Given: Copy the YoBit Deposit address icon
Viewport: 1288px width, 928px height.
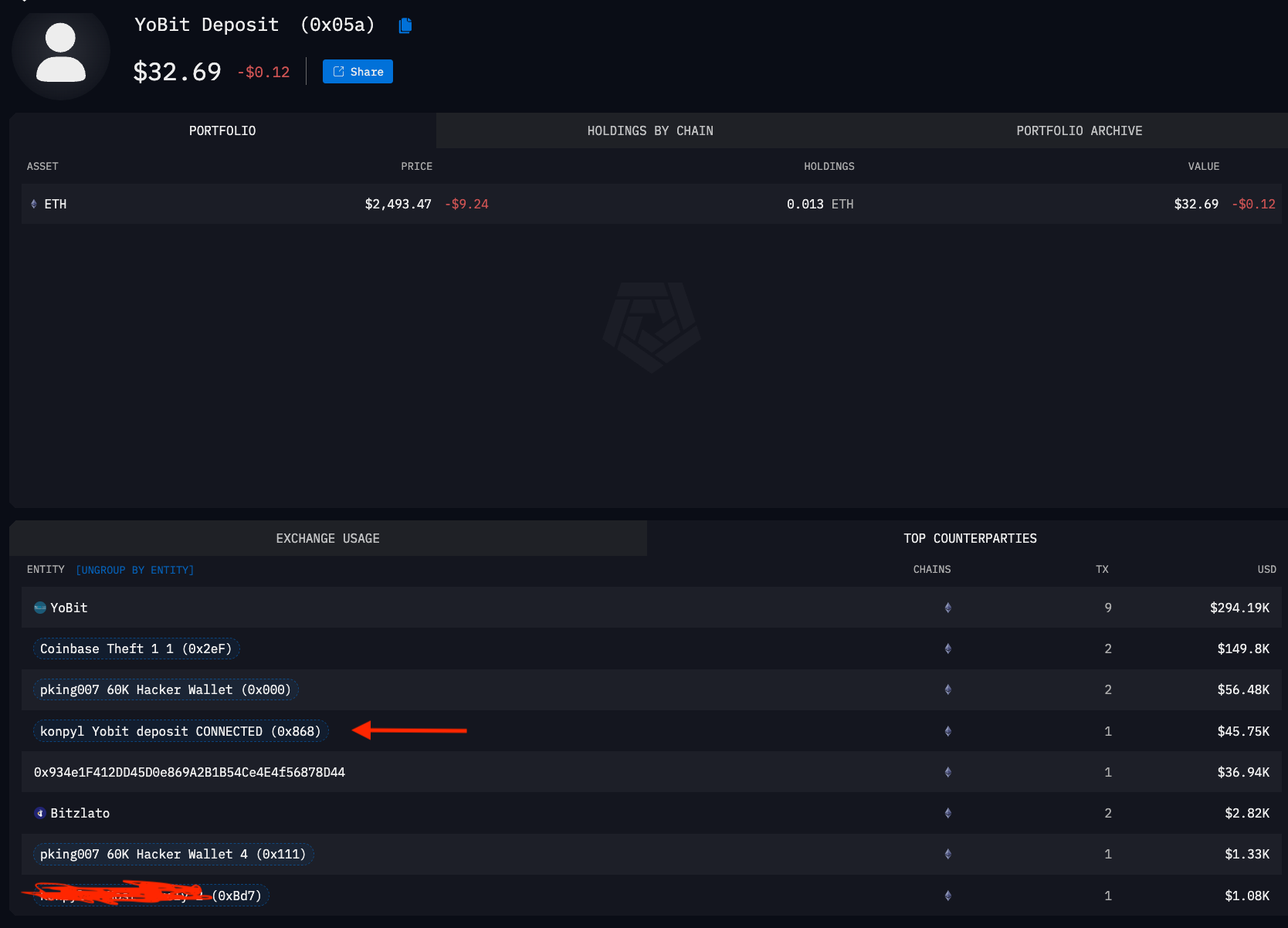Looking at the screenshot, I should click(x=405, y=25).
